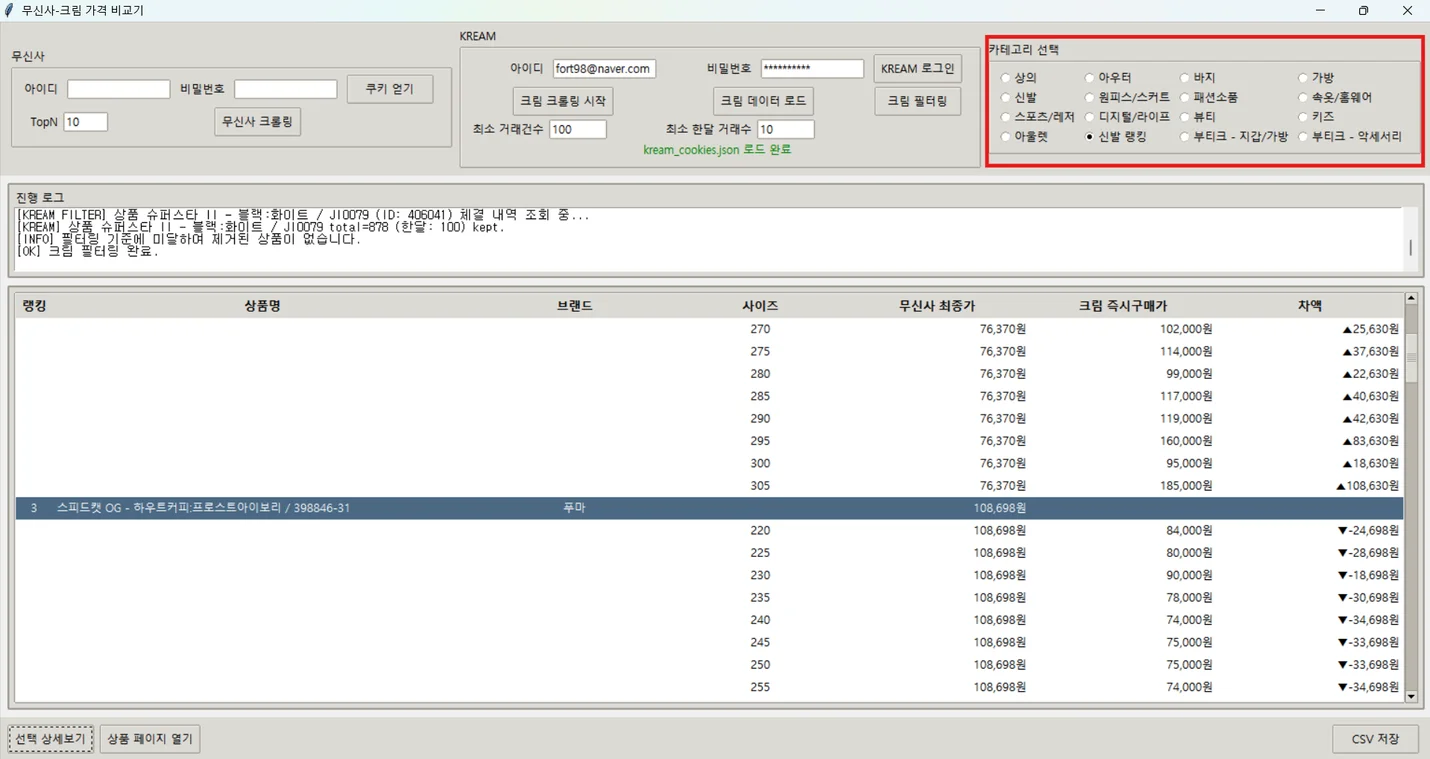Save results with CSV 저장 button
This screenshot has height=759, width=1430.
pos(1375,739)
